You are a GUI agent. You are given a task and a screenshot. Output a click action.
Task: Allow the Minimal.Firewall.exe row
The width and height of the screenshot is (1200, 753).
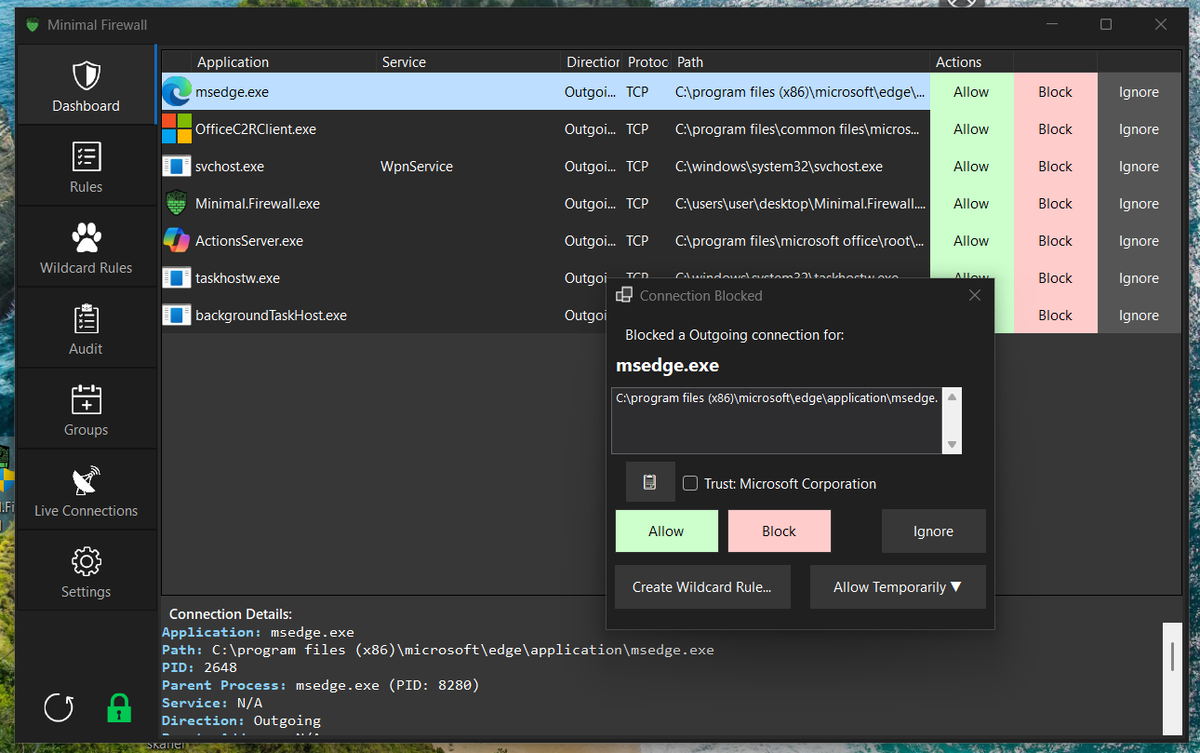[971, 203]
